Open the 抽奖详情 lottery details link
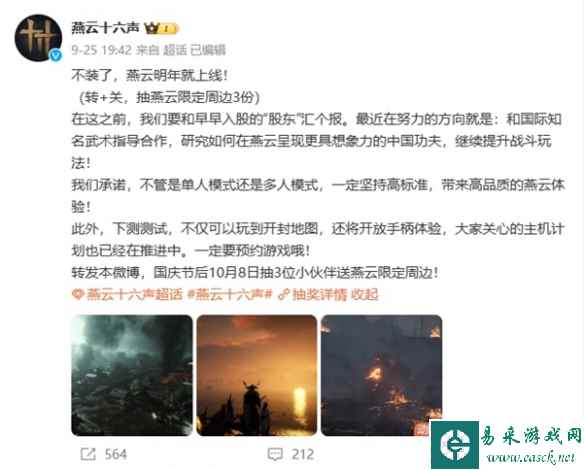Viewport: 584px width, 470px height. (320, 294)
